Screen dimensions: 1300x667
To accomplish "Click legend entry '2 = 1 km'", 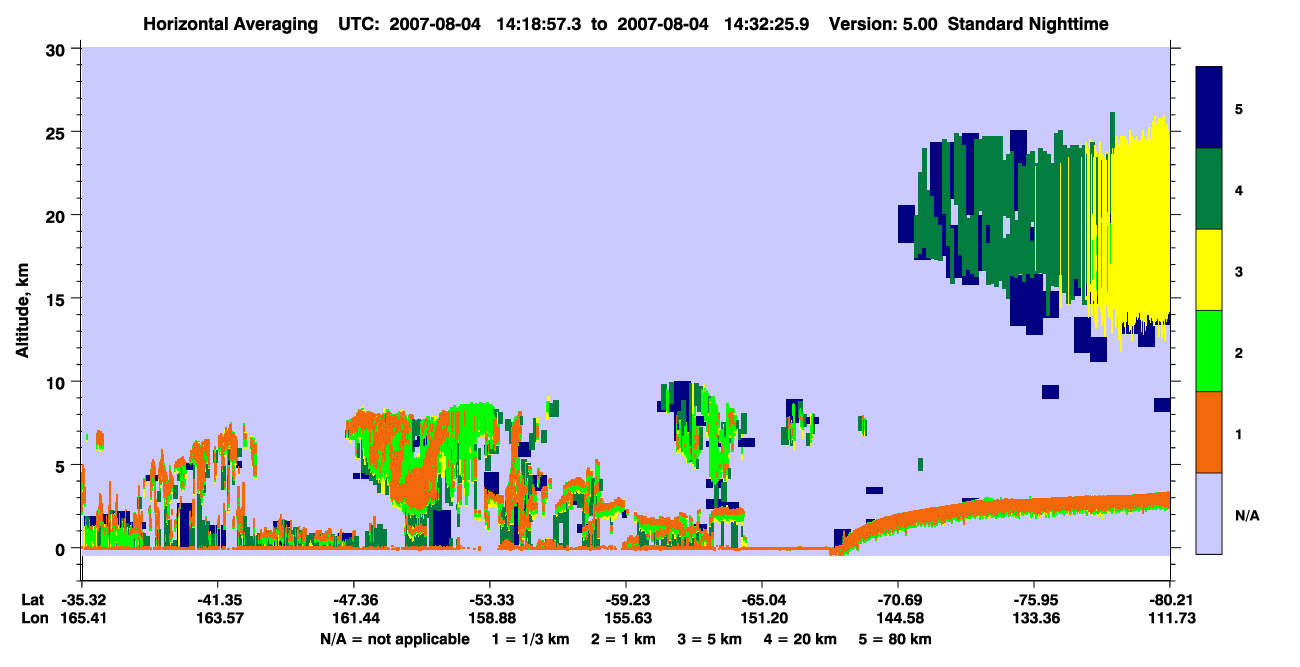I will click(x=623, y=639).
